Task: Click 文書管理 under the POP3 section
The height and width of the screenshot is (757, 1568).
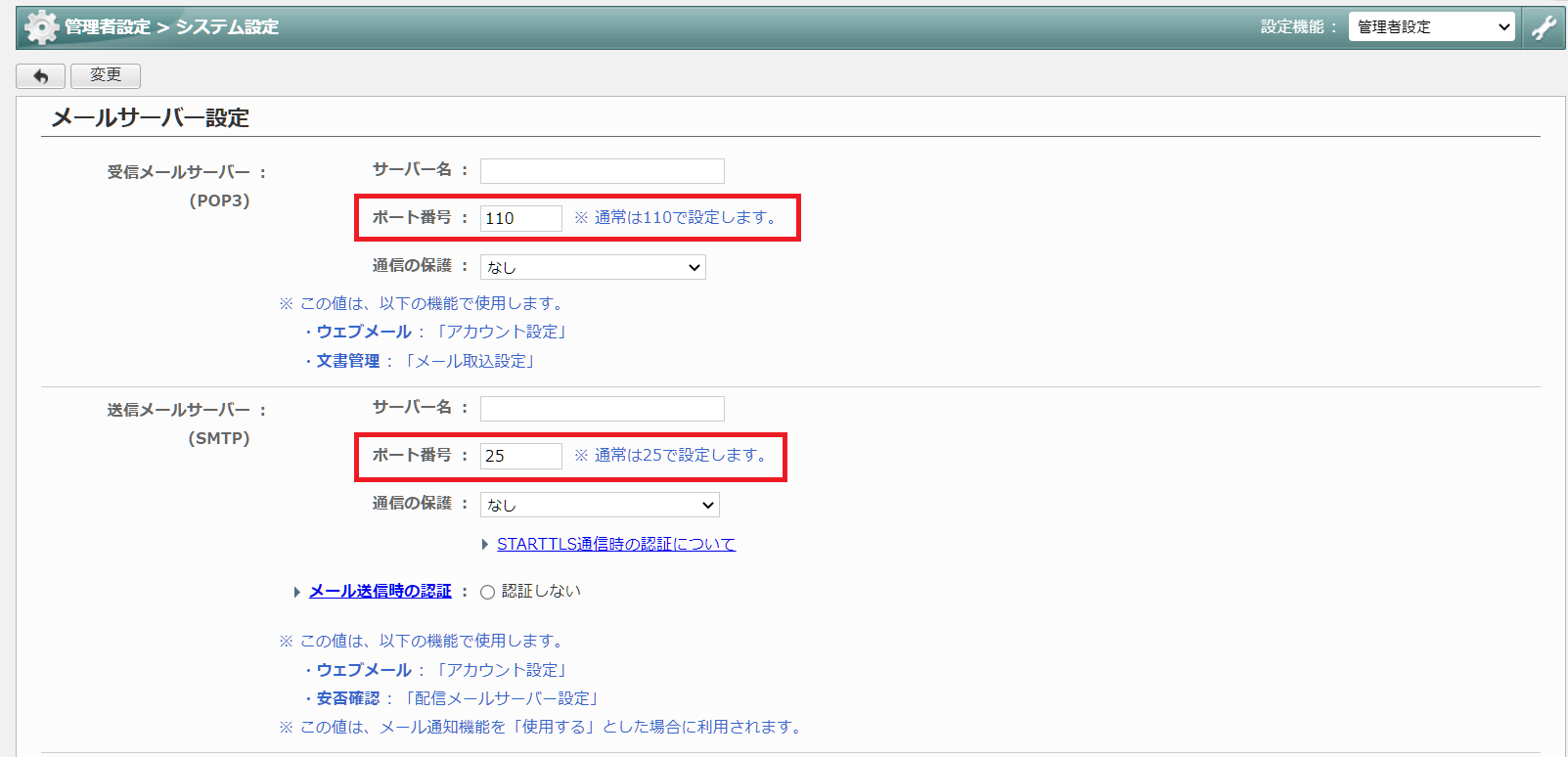Action: (x=348, y=361)
